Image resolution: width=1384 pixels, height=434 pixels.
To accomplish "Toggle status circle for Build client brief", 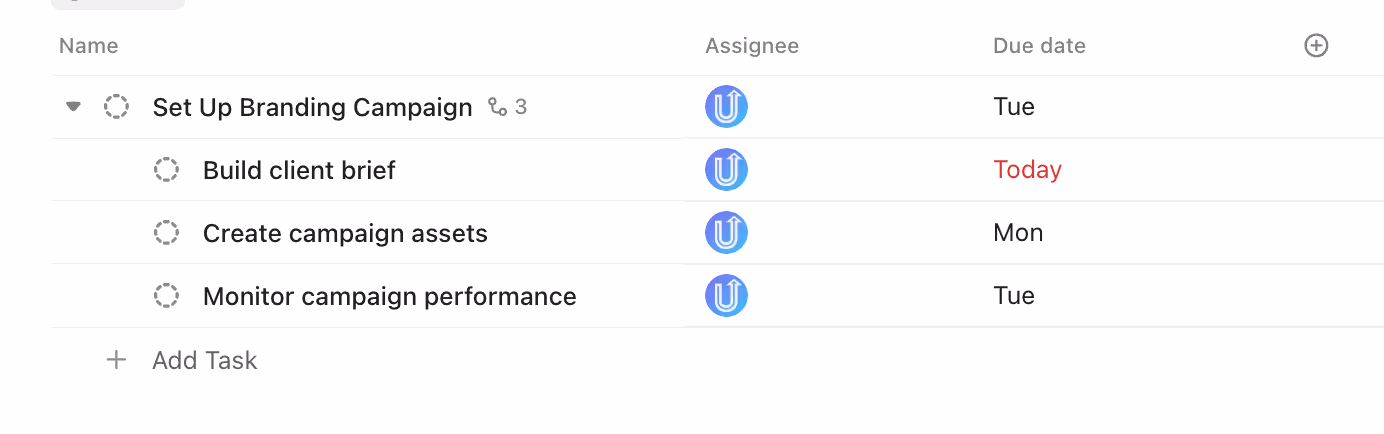I will (x=166, y=170).
